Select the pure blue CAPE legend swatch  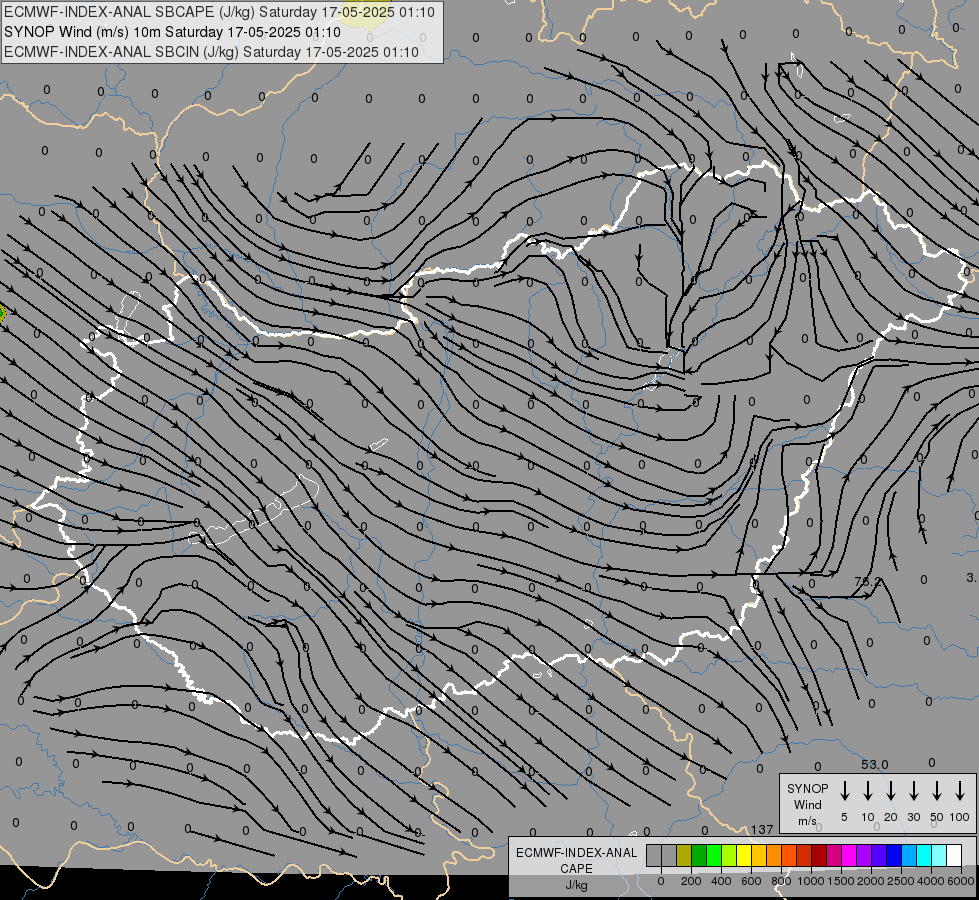[893, 855]
